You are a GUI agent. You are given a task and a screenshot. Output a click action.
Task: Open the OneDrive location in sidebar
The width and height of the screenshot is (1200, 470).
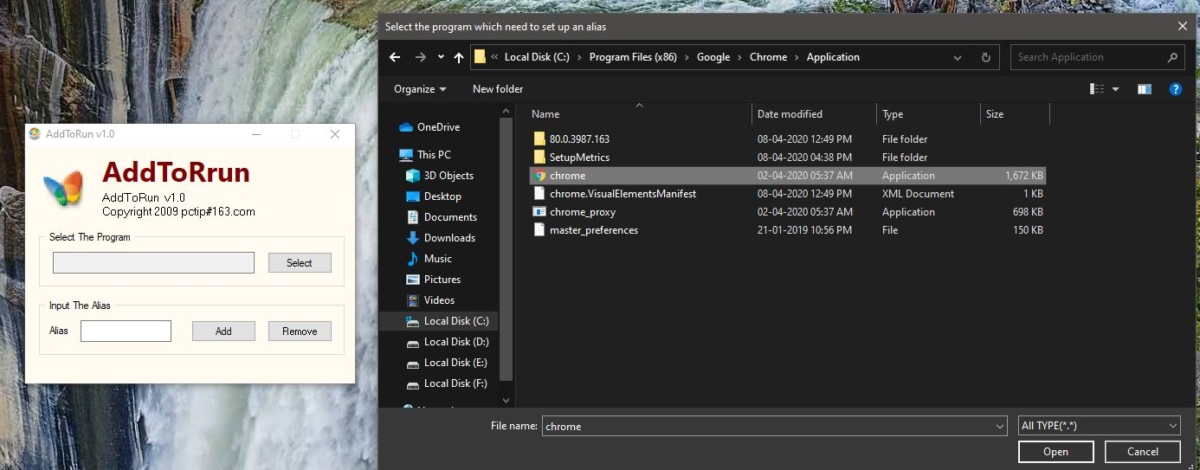coord(438,127)
